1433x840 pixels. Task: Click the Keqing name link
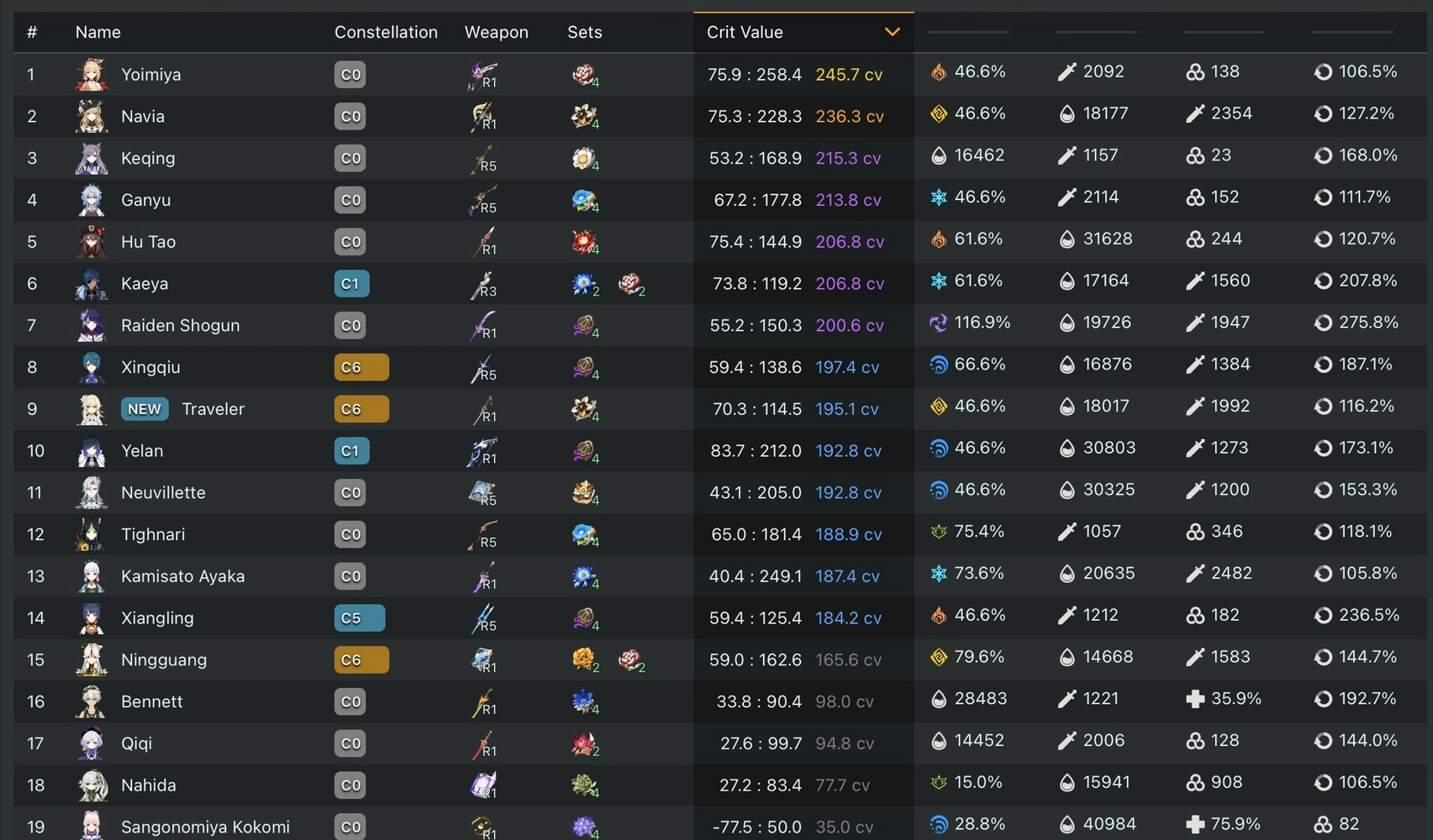pos(148,158)
